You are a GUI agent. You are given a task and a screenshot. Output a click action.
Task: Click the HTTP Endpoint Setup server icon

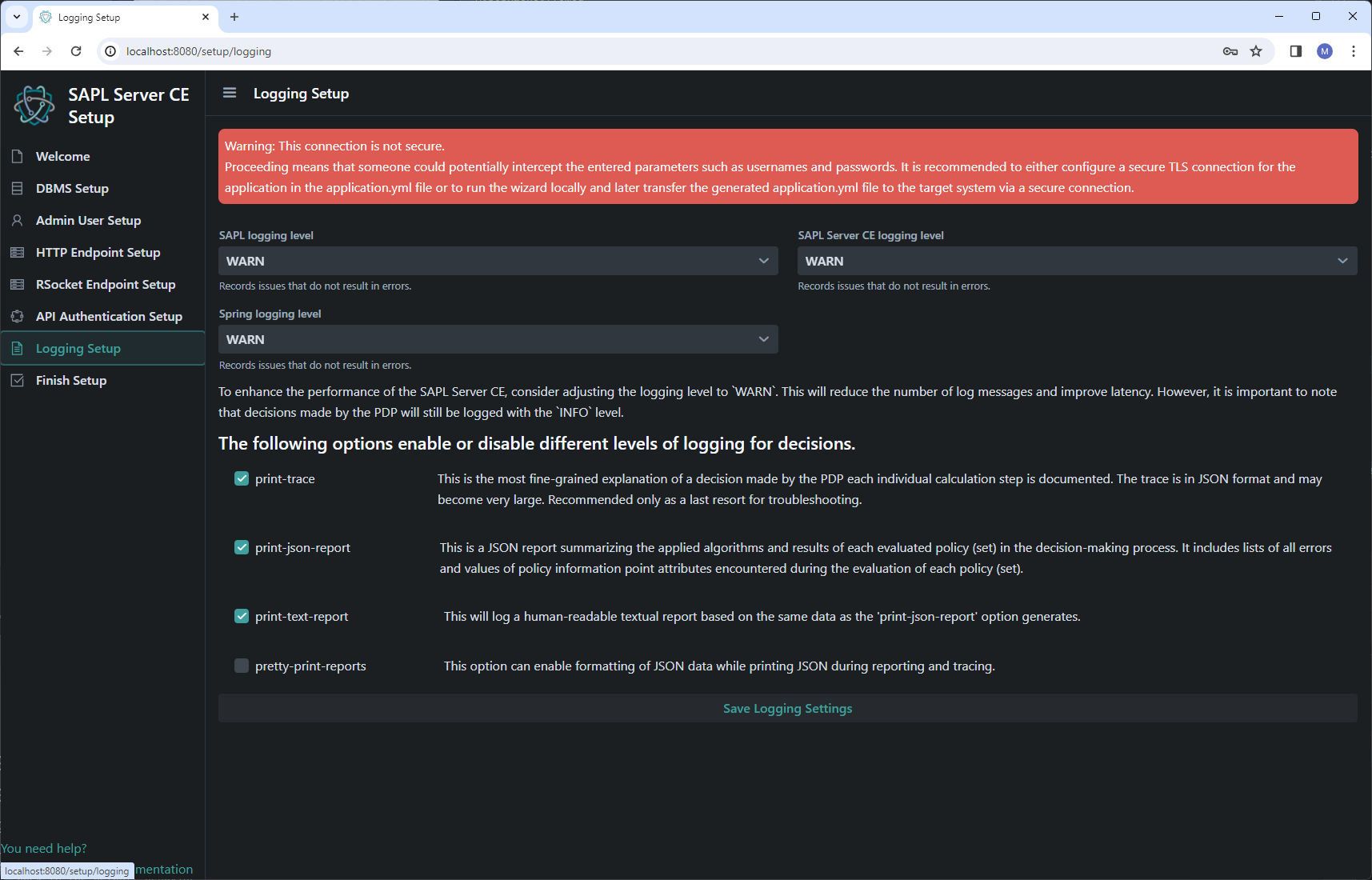(x=18, y=252)
